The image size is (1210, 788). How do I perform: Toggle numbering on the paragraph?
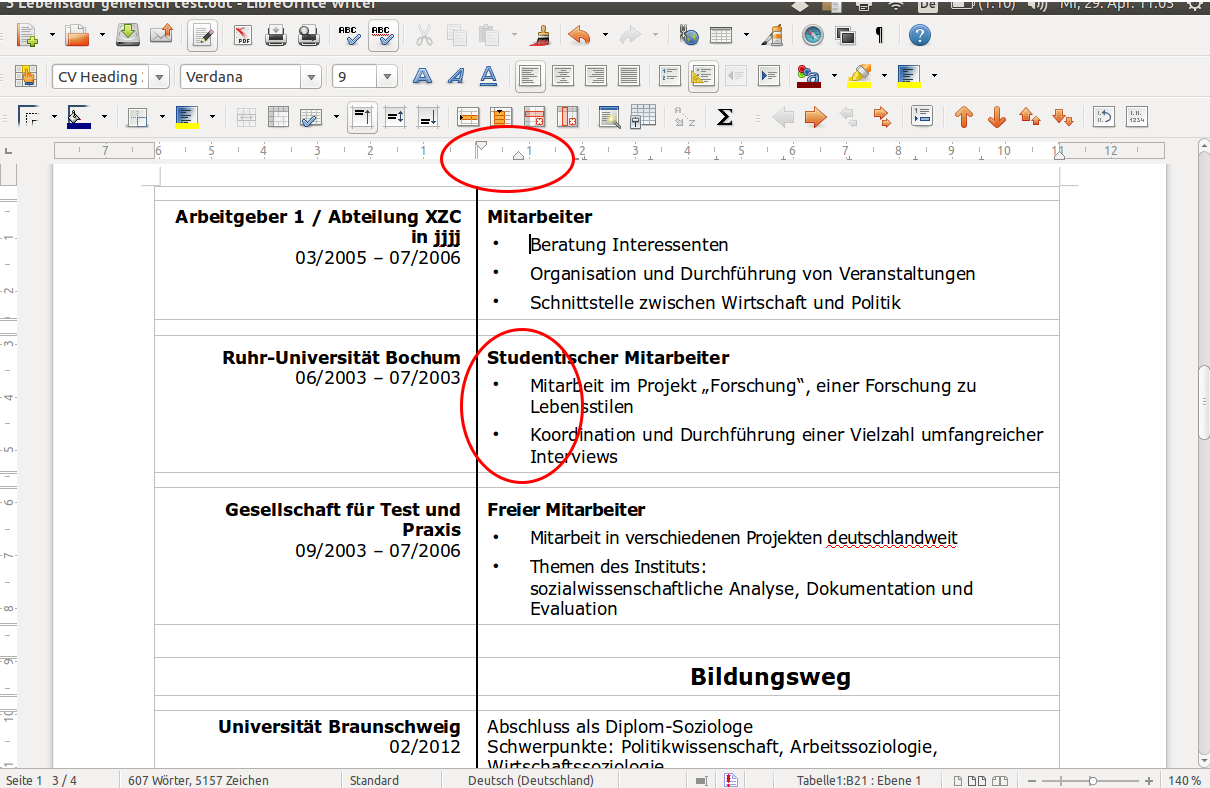(x=669, y=76)
